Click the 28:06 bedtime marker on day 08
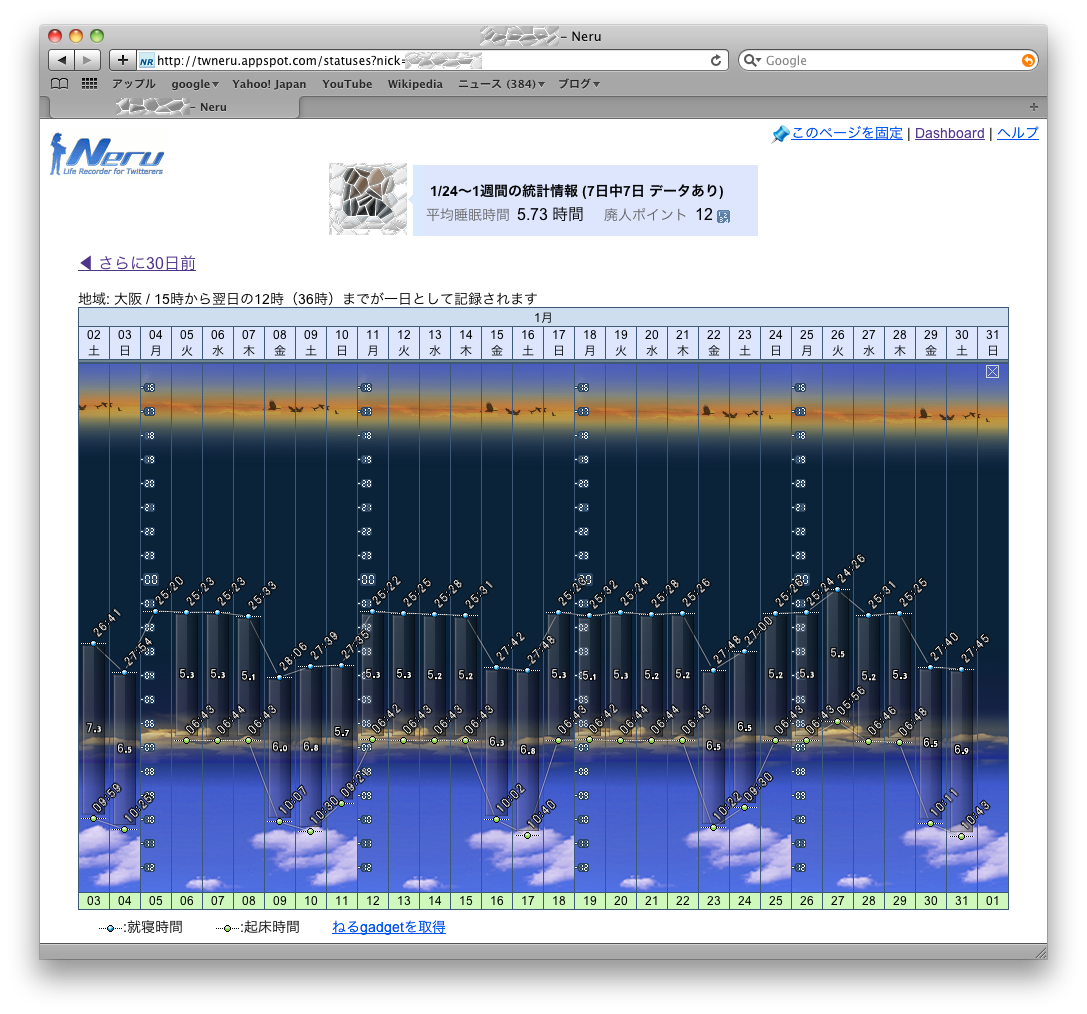Screen dimensions: 1087x1014 [x=279, y=677]
